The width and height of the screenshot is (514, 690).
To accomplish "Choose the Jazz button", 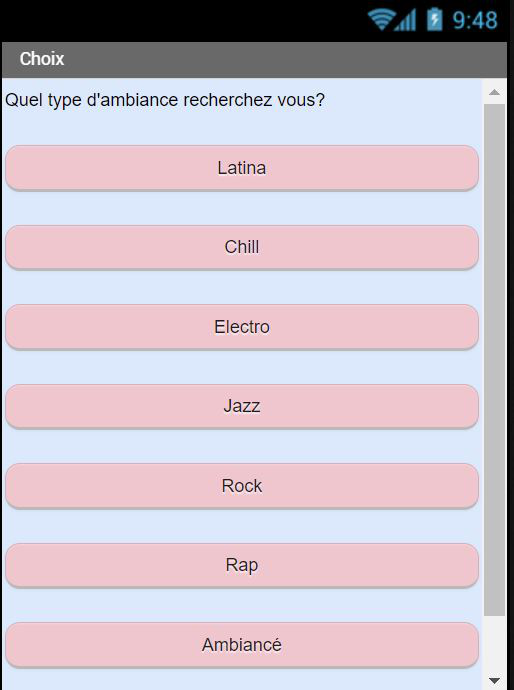I will coord(242,406).
